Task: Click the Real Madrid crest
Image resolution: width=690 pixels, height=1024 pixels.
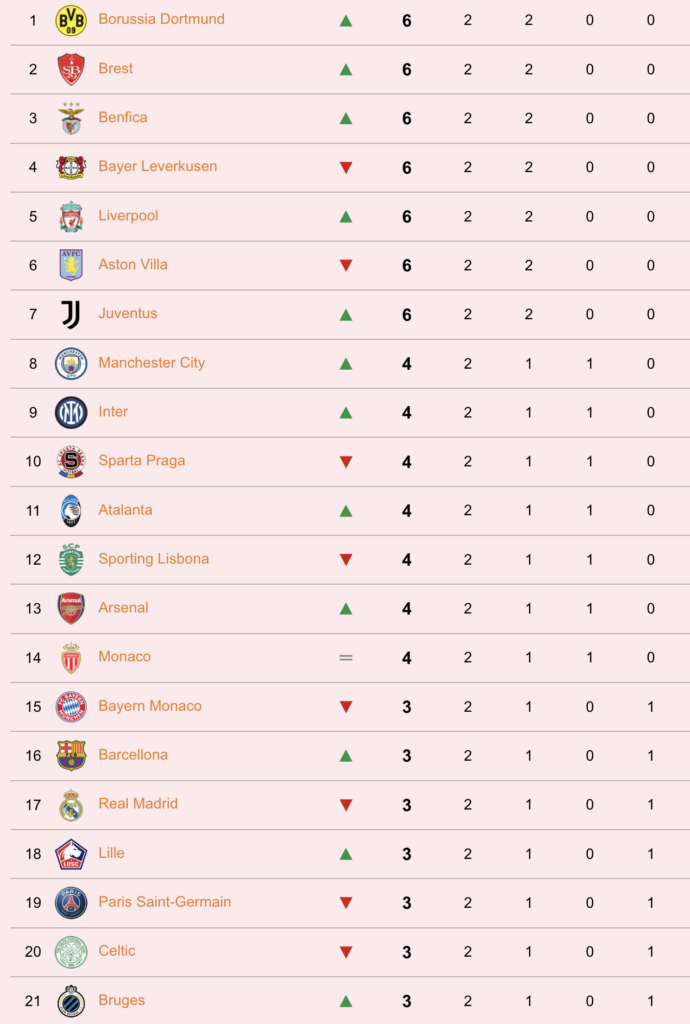Action: pos(71,805)
